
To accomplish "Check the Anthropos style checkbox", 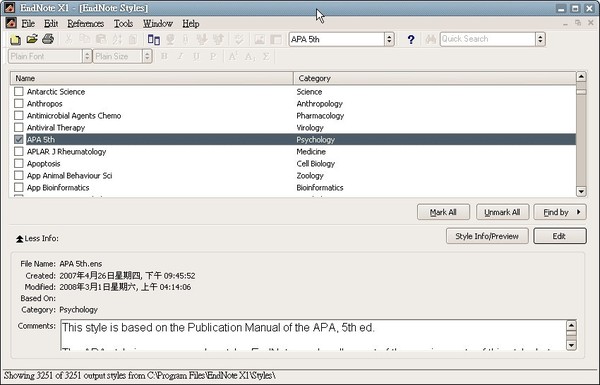I will [18, 103].
